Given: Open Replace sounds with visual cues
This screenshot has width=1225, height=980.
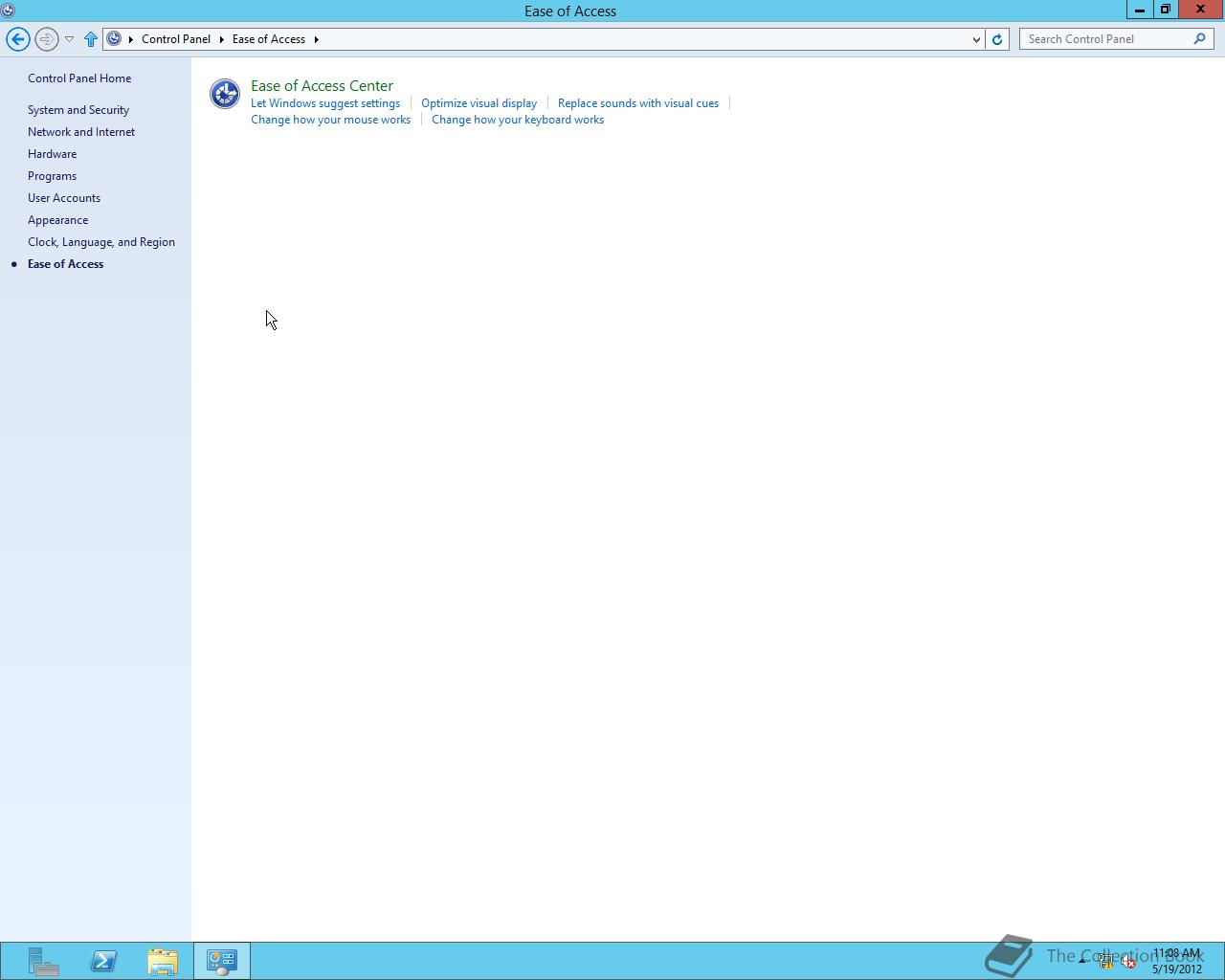Looking at the screenshot, I should coord(638,103).
